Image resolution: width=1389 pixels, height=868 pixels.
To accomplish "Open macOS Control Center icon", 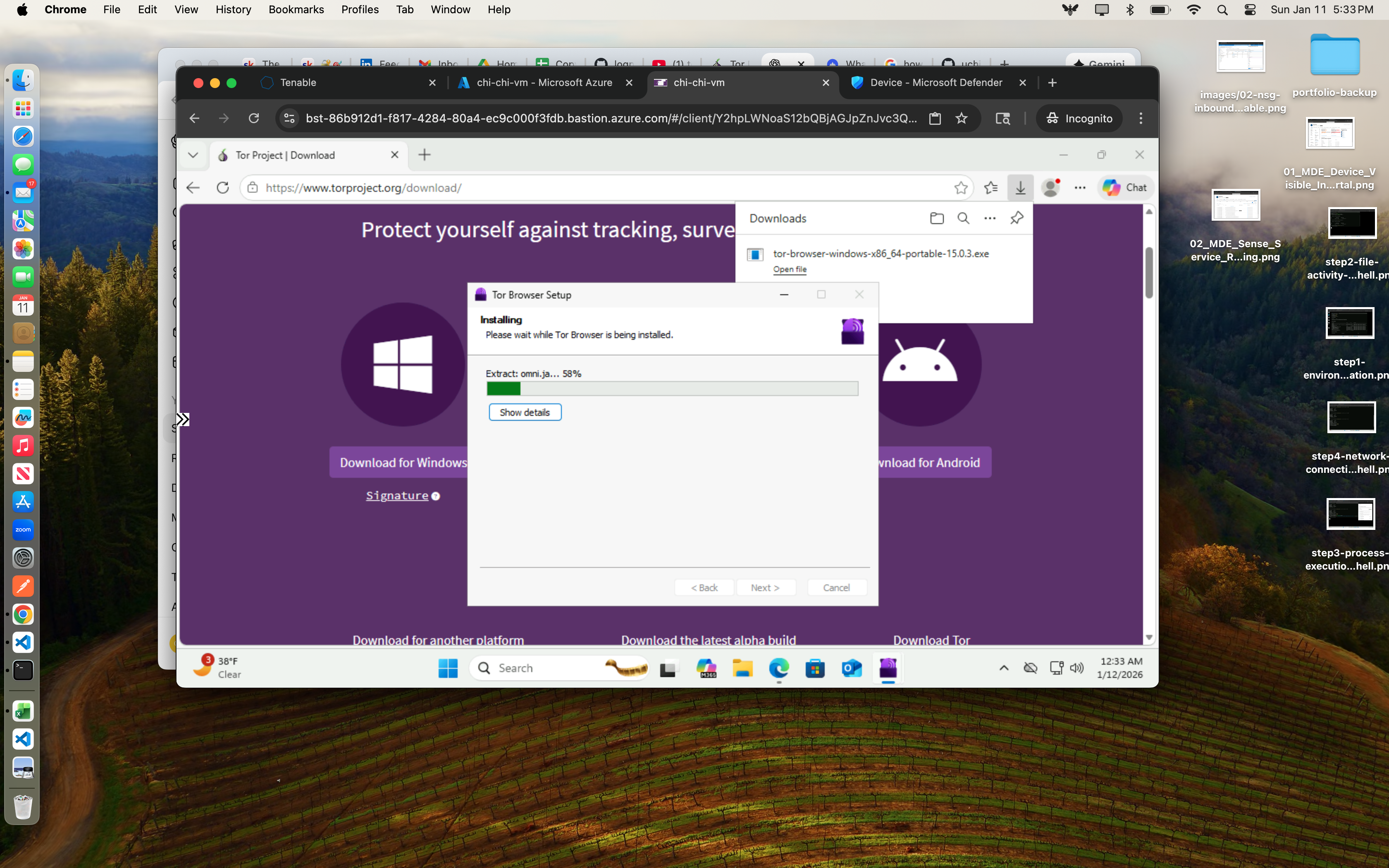I will [1250, 10].
